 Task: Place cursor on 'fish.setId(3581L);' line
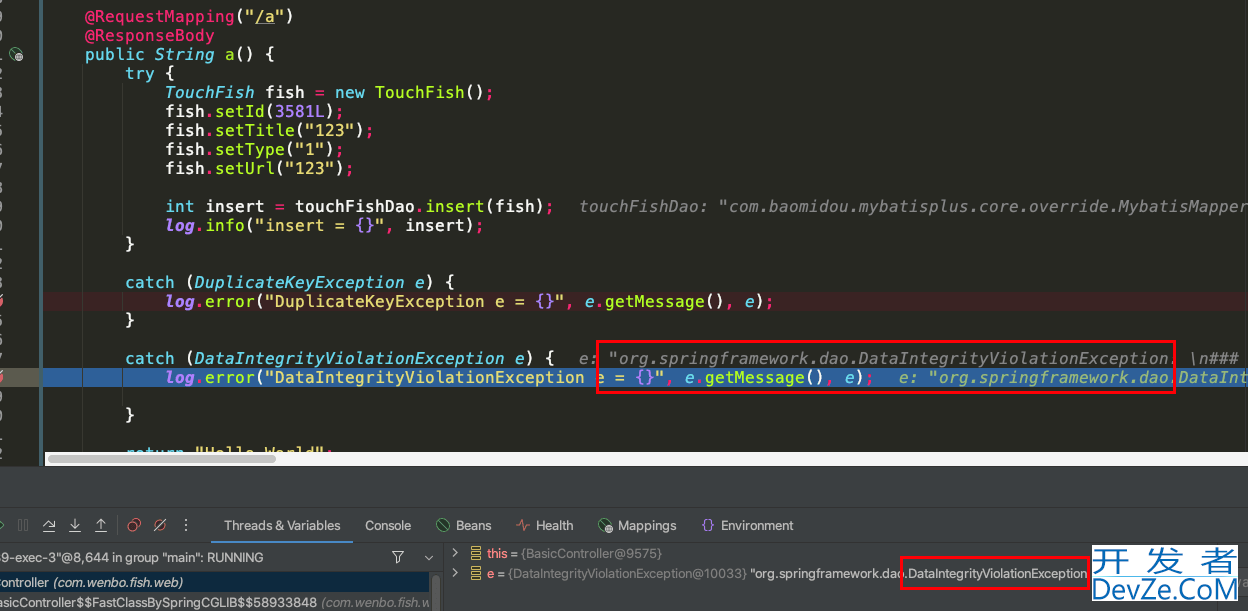point(254,111)
